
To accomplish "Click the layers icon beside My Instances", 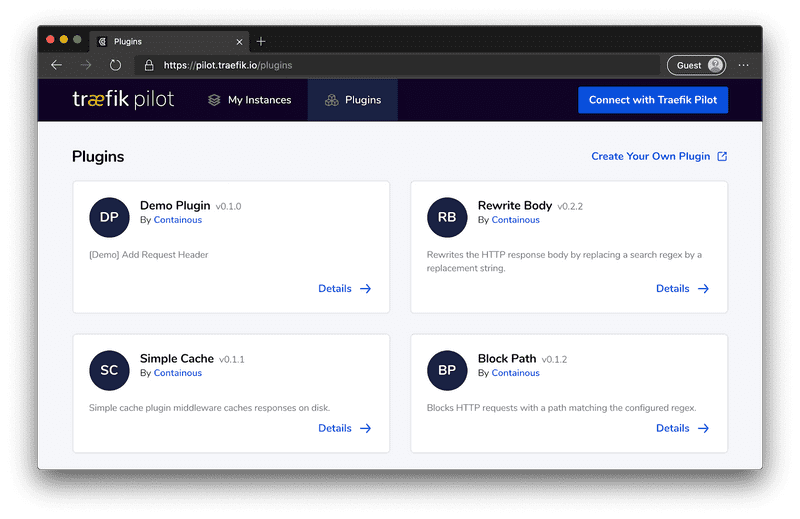I will pos(214,100).
